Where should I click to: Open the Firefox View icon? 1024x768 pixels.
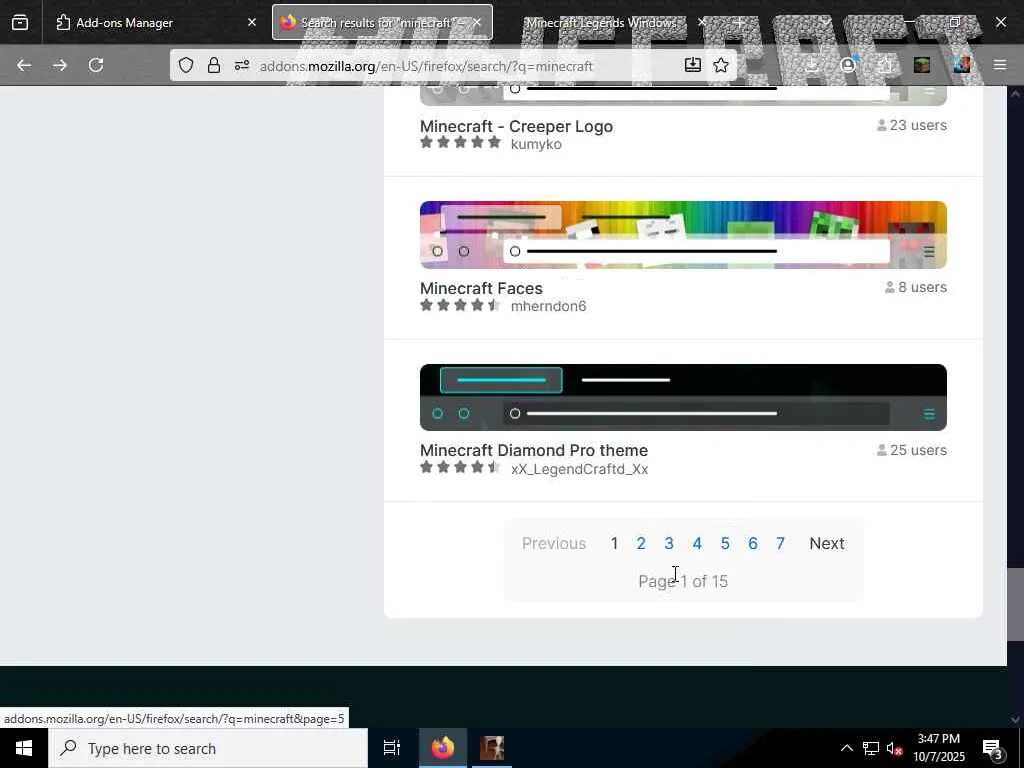pos(20,22)
